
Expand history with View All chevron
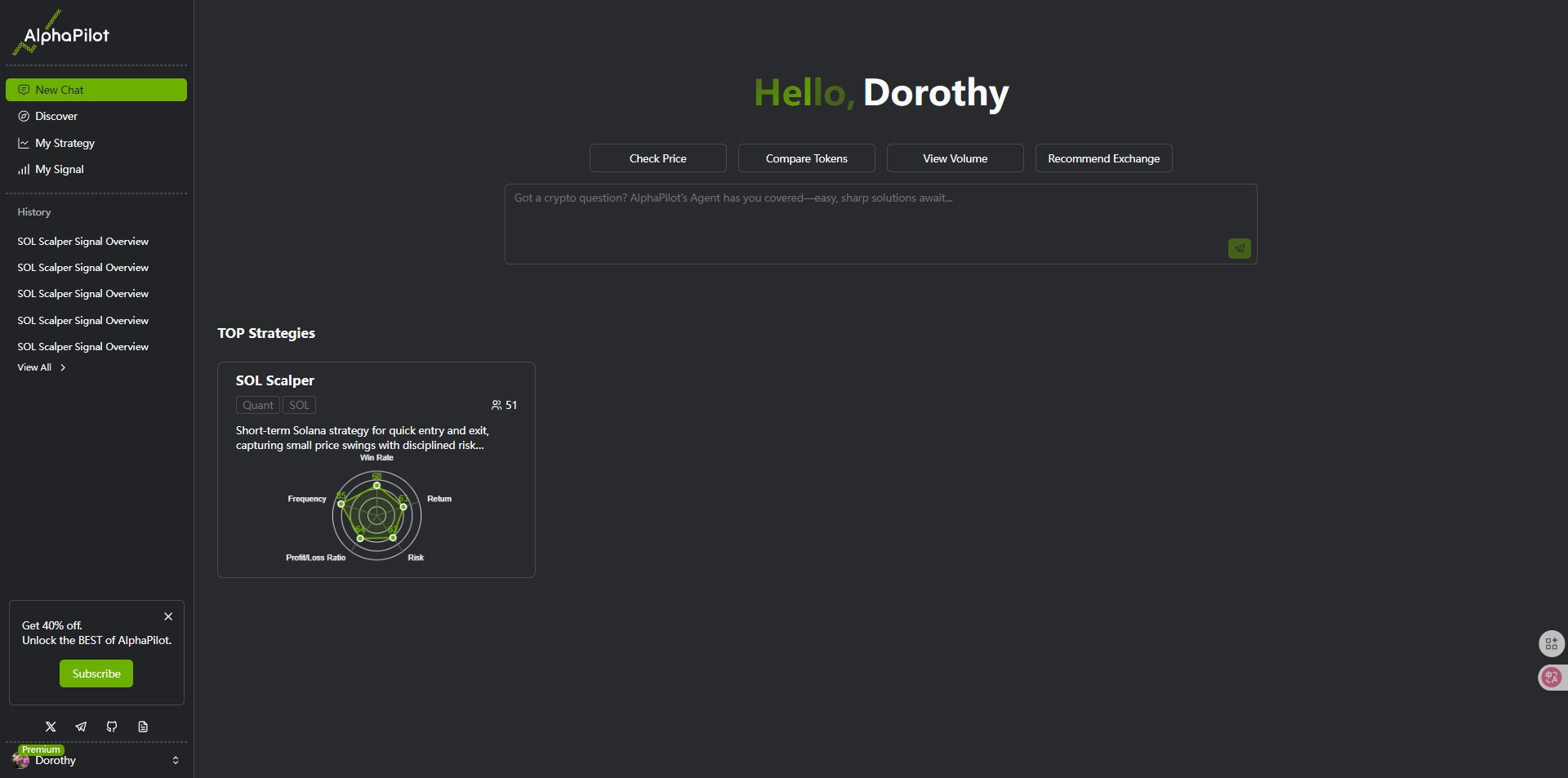(x=63, y=367)
